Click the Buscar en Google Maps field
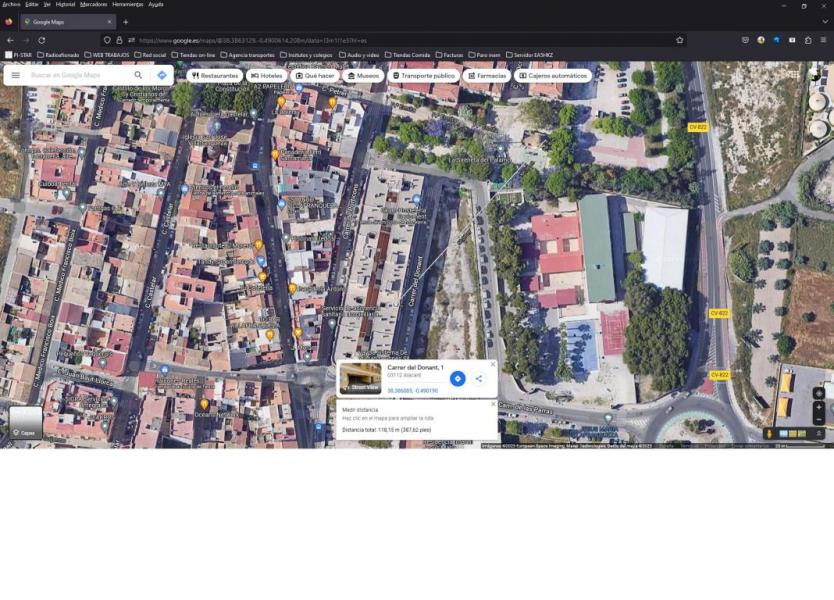 [x=75, y=75]
